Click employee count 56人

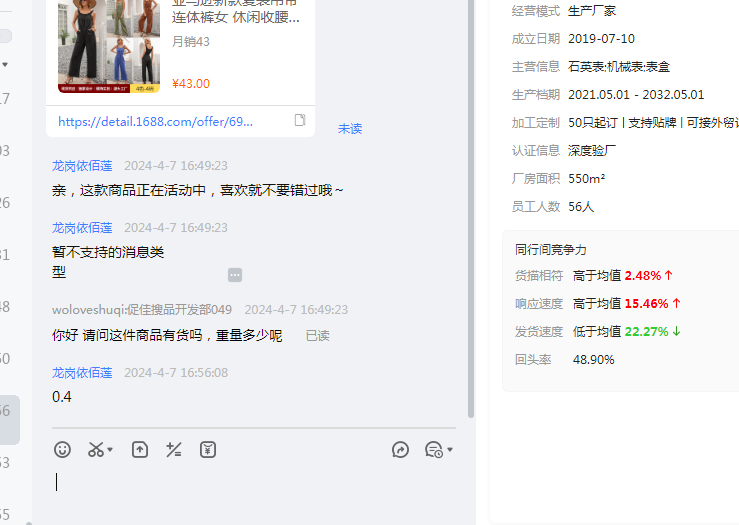click(581, 206)
